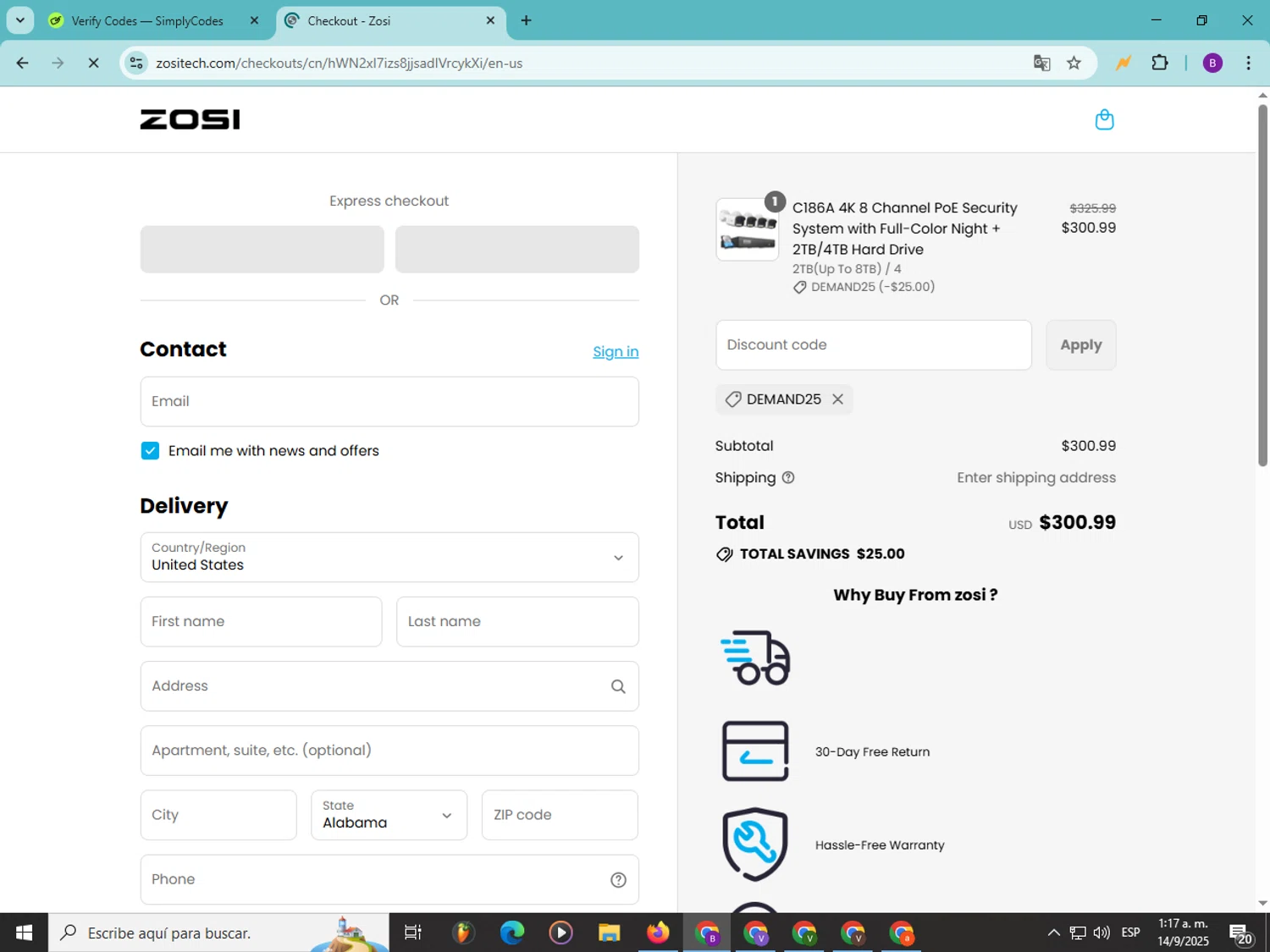Bookmark this page with the star icon
Image resolution: width=1270 pixels, height=952 pixels.
point(1074,63)
